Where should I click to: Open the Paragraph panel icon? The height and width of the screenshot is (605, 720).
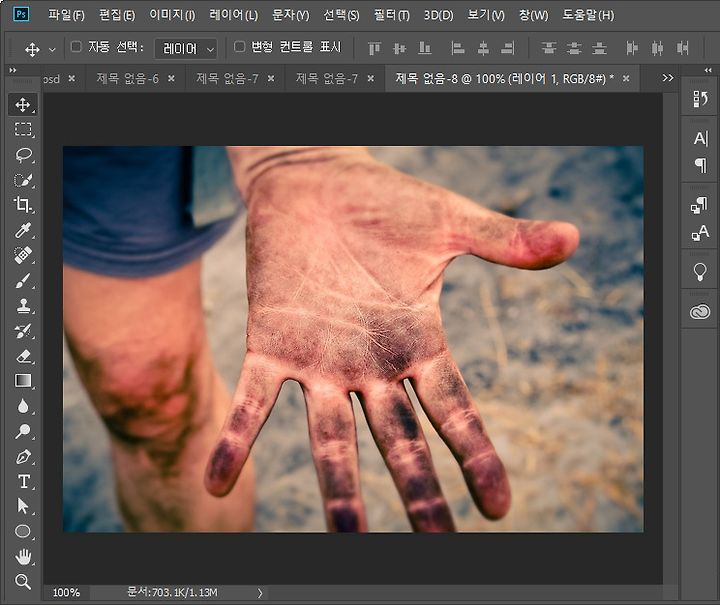701,165
